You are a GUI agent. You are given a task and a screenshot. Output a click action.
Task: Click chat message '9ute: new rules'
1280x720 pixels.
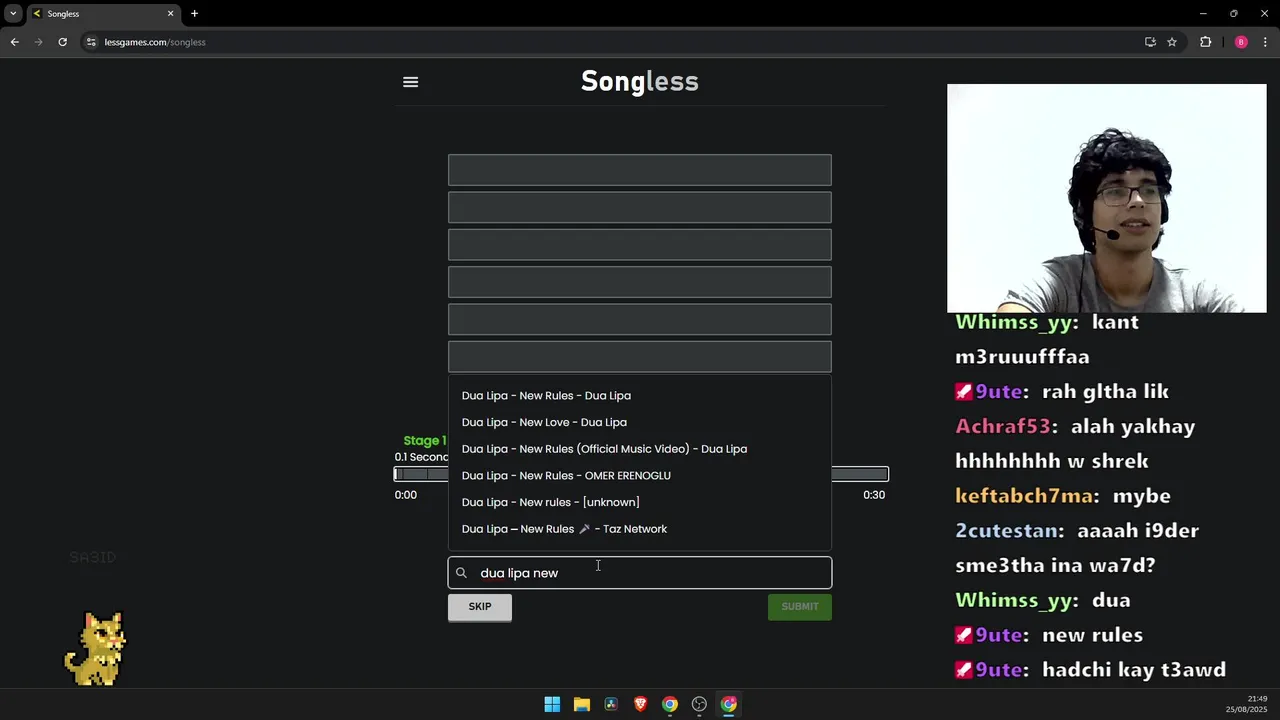click(x=1049, y=635)
